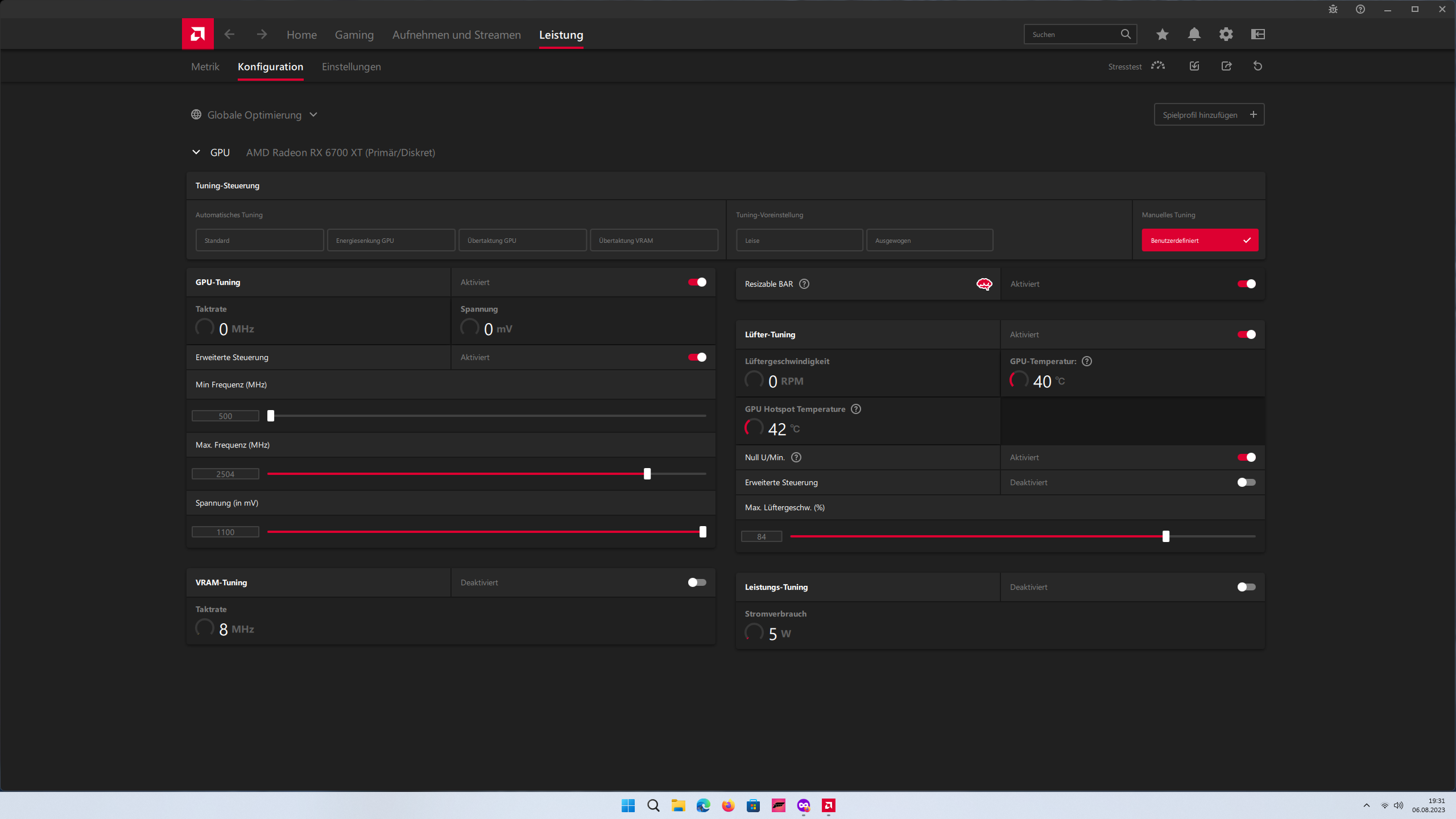Select Übertaktung GPU preset
Image resolution: width=1456 pixels, height=819 pixels.
pyautogui.click(x=522, y=240)
